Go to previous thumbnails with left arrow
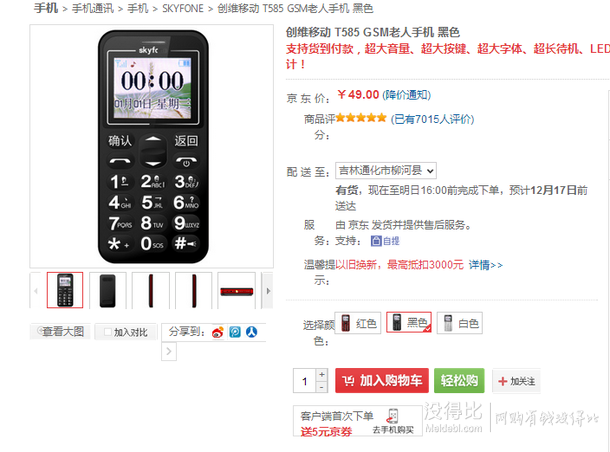Image resolution: width=610 pixels, height=452 pixels. [36, 291]
